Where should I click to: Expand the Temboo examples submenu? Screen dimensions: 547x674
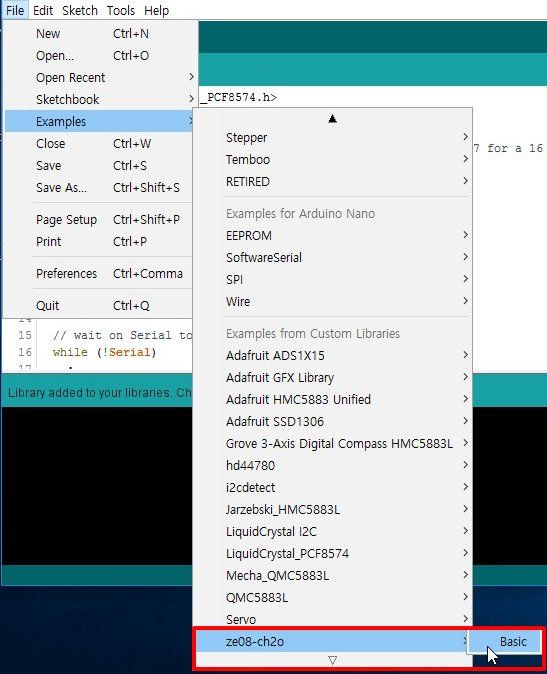(x=333, y=159)
